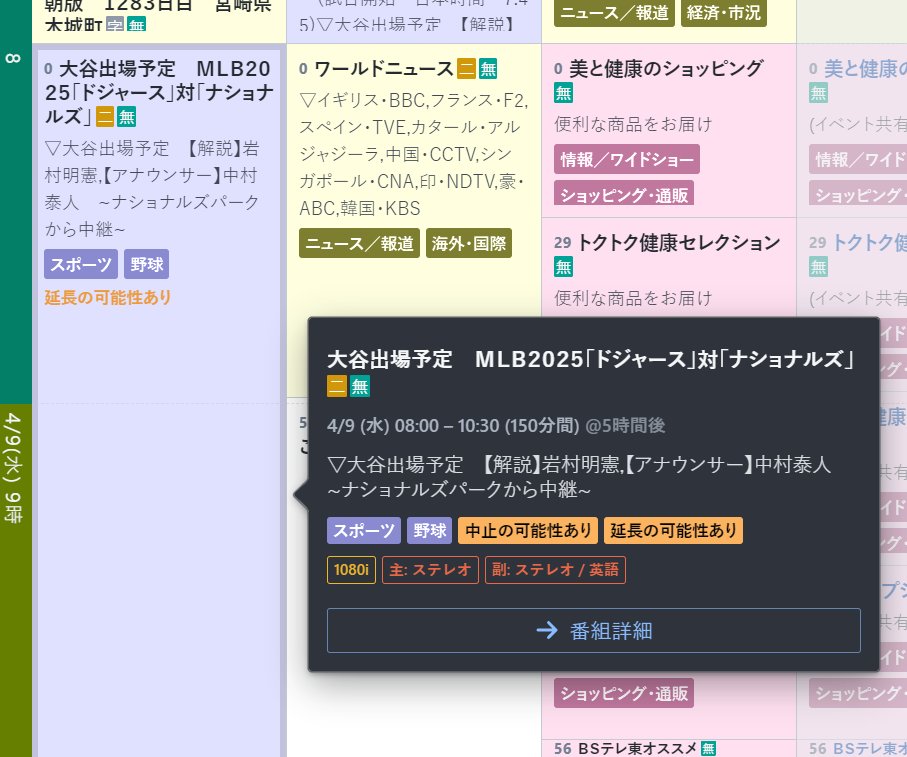Click 副: ステレオ / 英語 audio badge
Viewport: 907px width, 757px height.
[555, 570]
